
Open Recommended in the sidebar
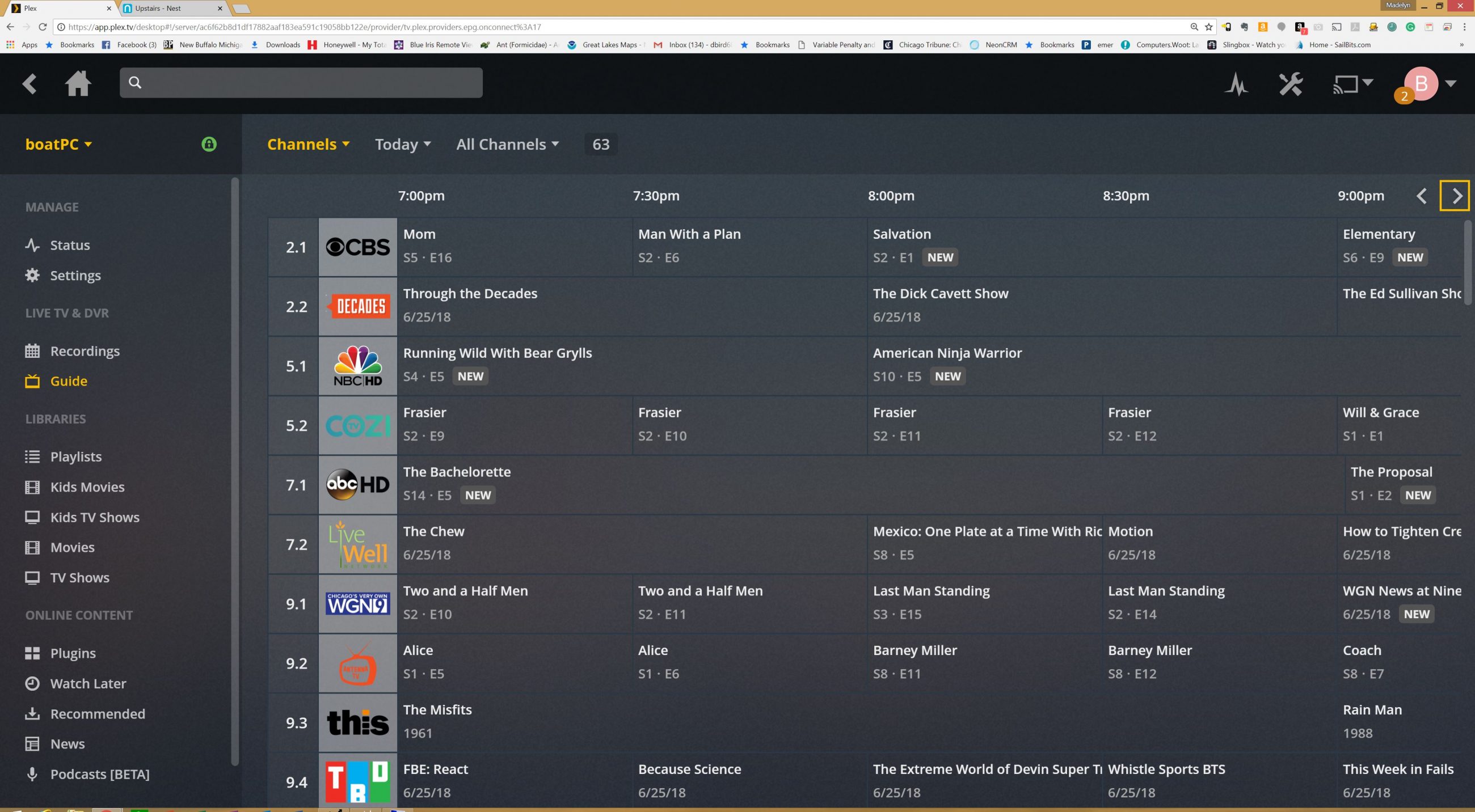click(98, 714)
